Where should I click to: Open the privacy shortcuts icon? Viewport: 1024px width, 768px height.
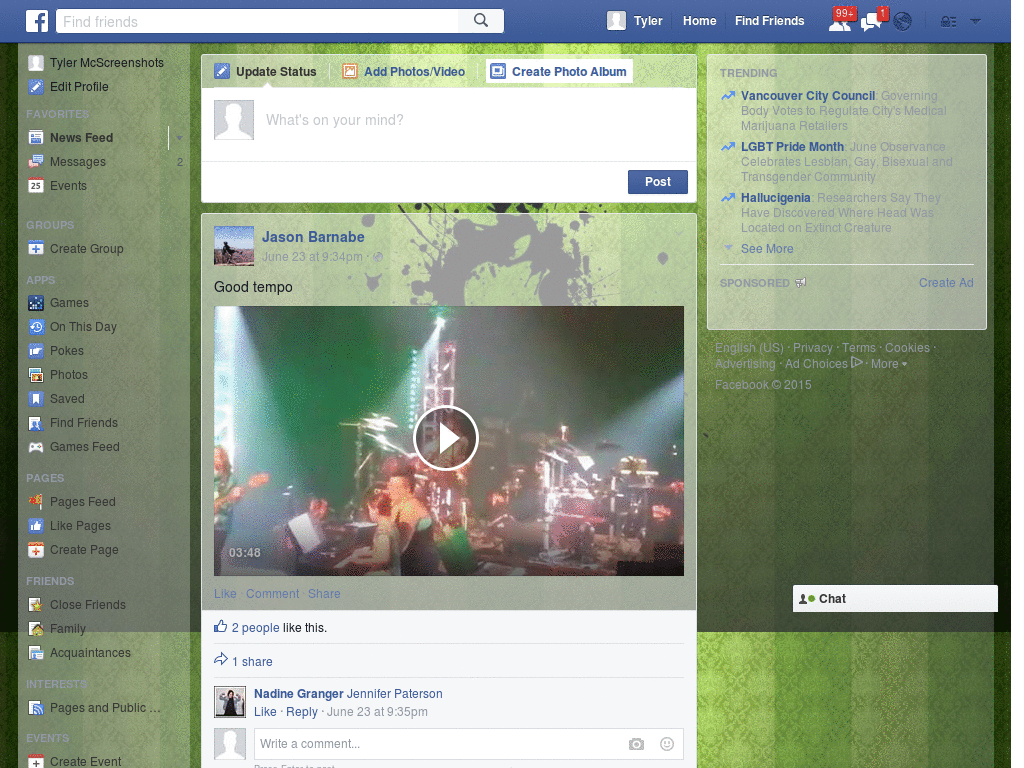coord(948,22)
